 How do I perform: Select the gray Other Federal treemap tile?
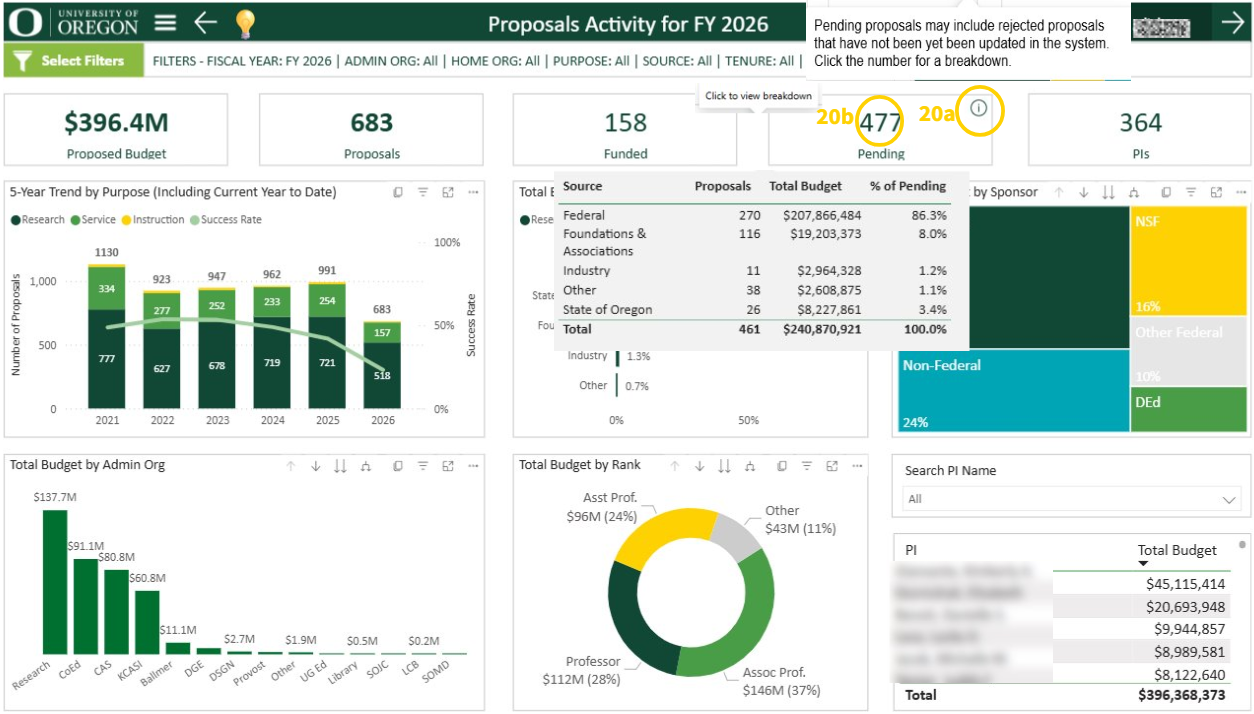point(1189,351)
